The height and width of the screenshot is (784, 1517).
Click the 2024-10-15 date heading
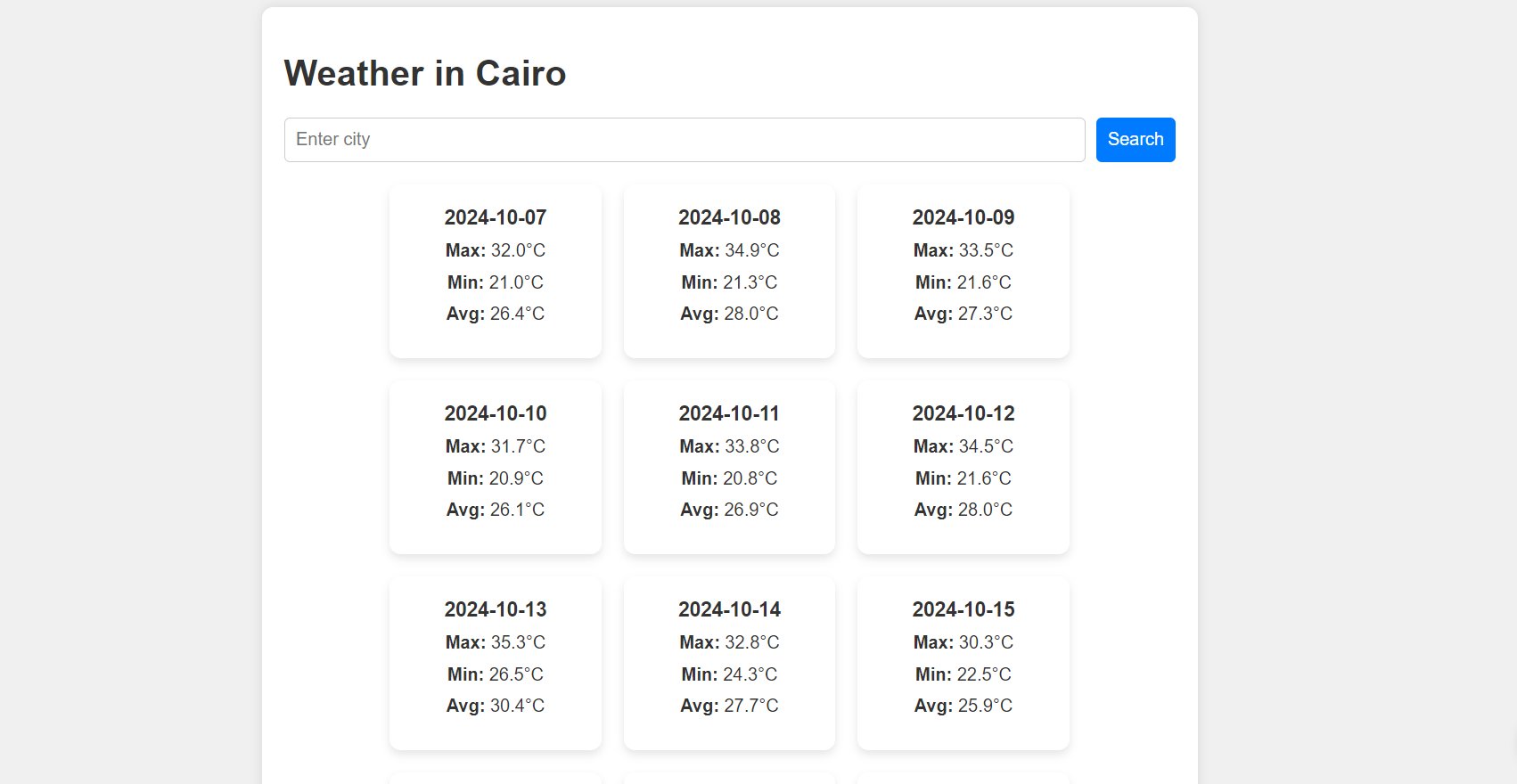pos(963,609)
